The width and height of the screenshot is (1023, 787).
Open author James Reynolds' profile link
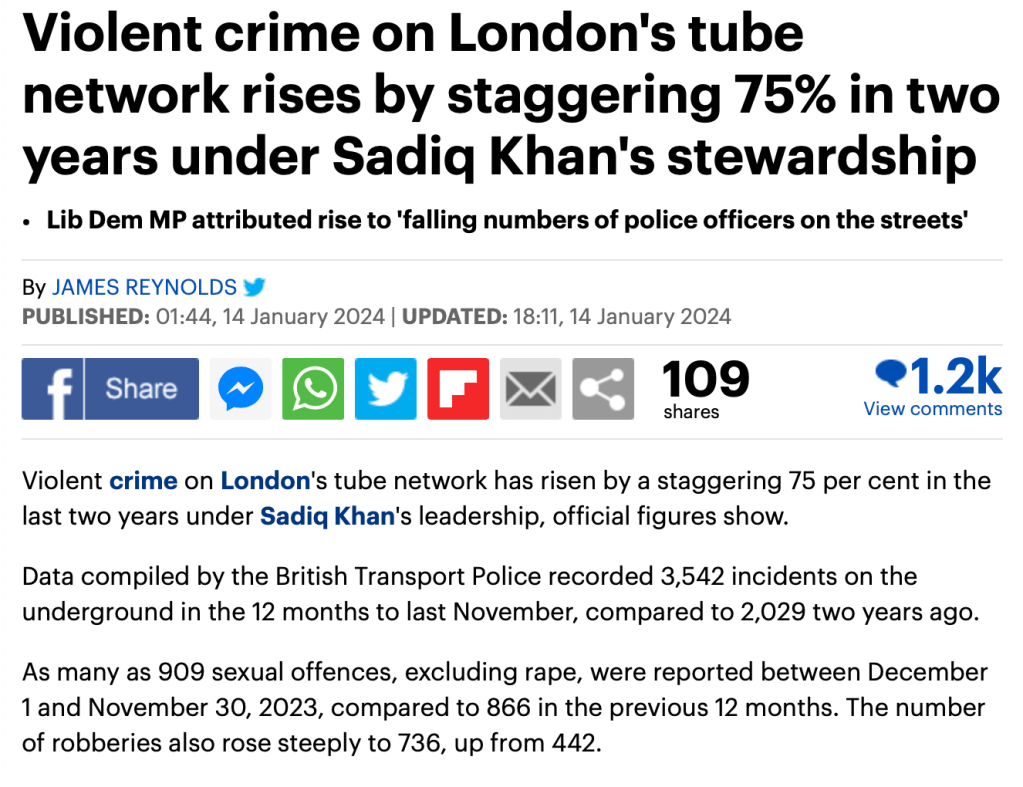coord(144,288)
